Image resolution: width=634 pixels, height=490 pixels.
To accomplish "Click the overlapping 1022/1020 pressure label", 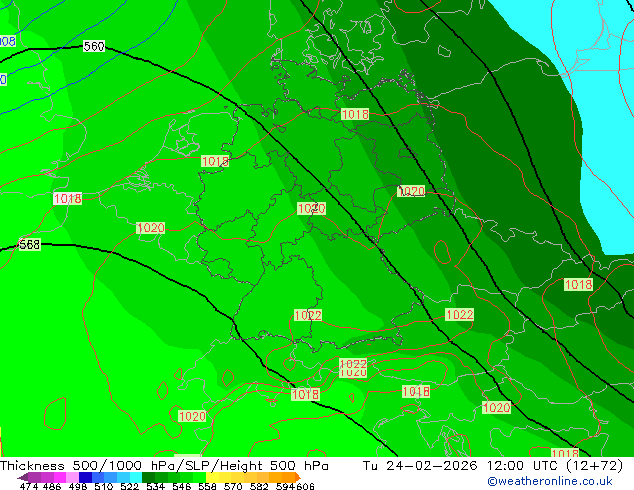I will (353, 368).
